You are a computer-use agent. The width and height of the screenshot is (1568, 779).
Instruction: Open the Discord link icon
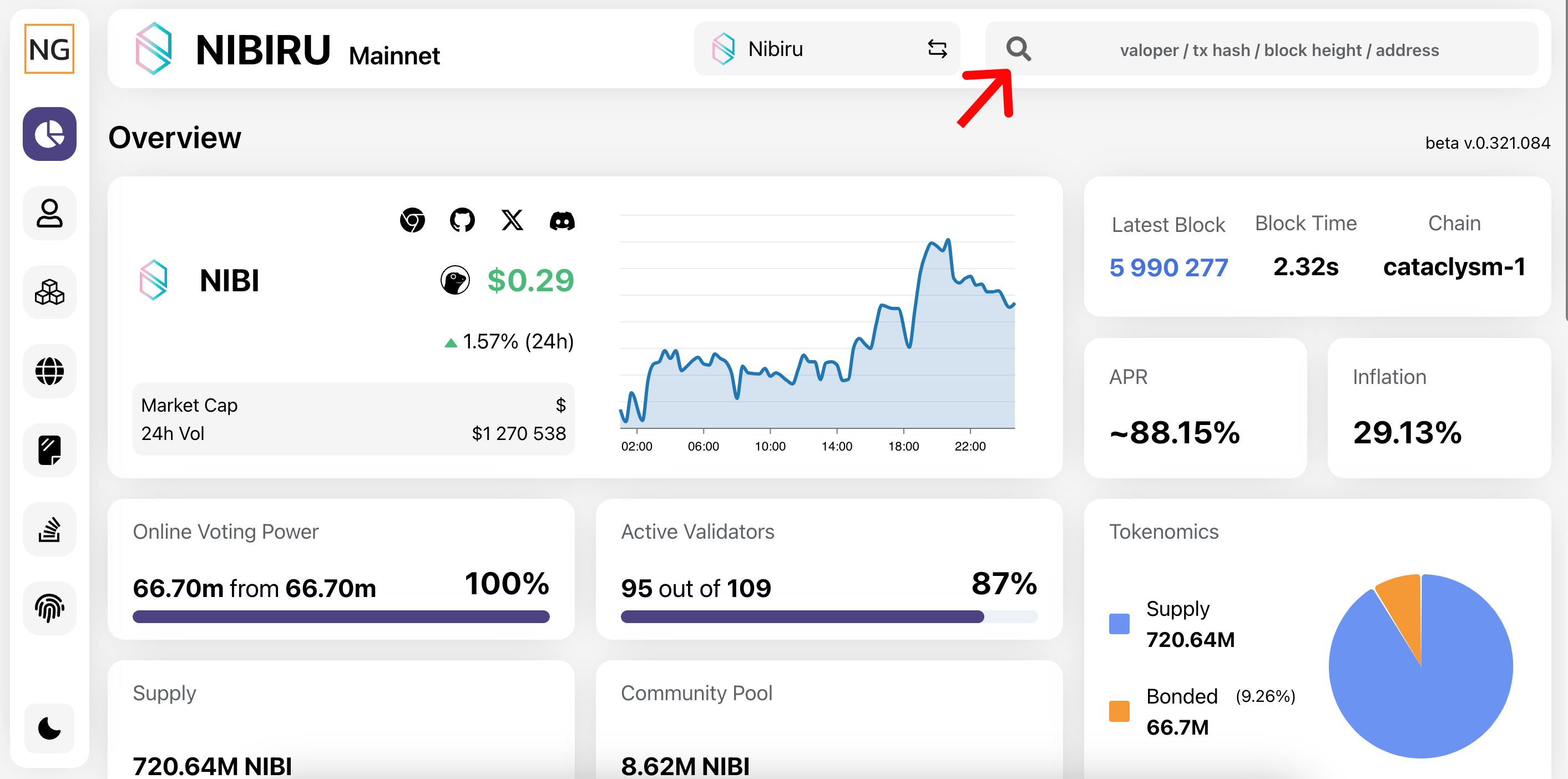pos(562,220)
